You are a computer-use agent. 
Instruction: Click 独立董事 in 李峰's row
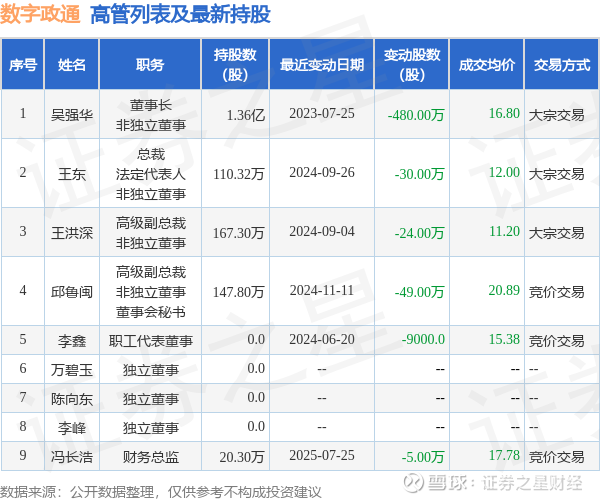point(150,428)
